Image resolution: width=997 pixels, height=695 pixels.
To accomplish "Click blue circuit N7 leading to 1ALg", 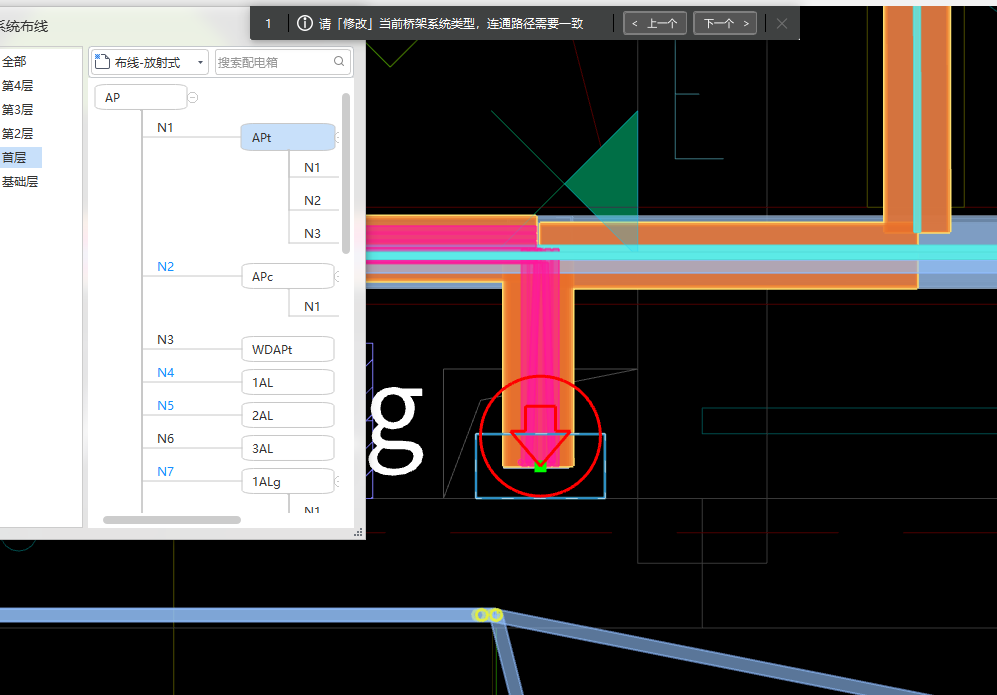I will pos(165,472).
